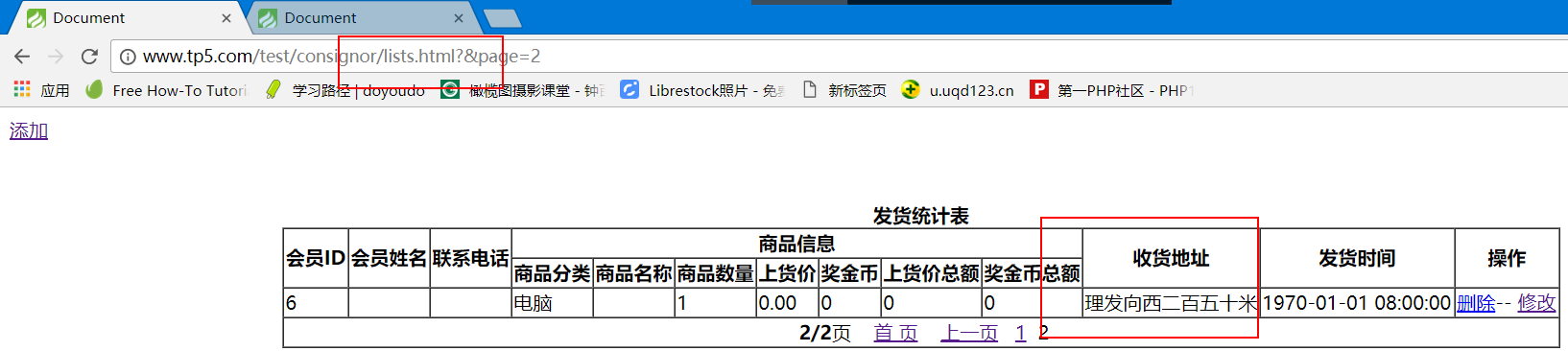Image resolution: width=1568 pixels, height=351 pixels.
Task: Click the member ID cell showing 6
Action: (x=316, y=303)
